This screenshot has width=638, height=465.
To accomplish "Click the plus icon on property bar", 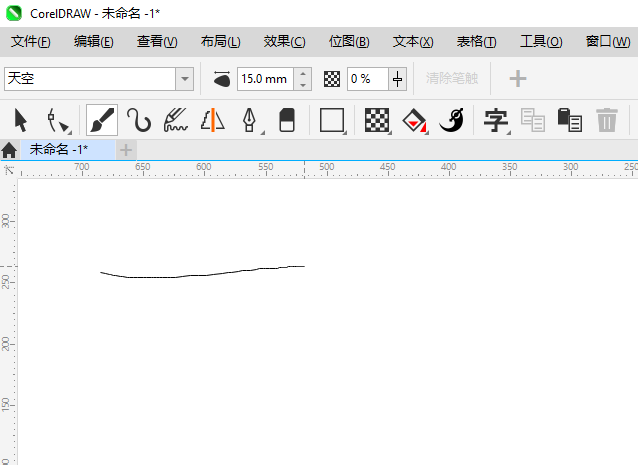I will click(518, 79).
